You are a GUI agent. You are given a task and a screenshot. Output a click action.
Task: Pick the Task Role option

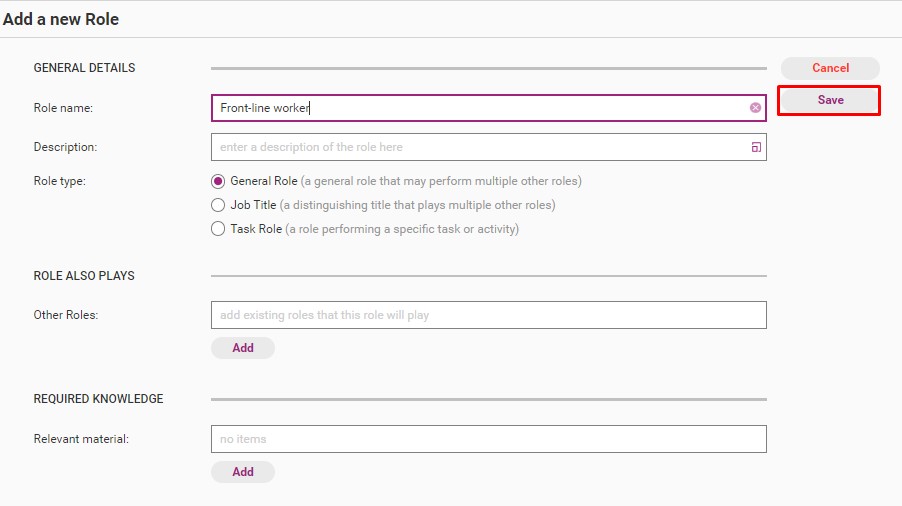point(218,229)
